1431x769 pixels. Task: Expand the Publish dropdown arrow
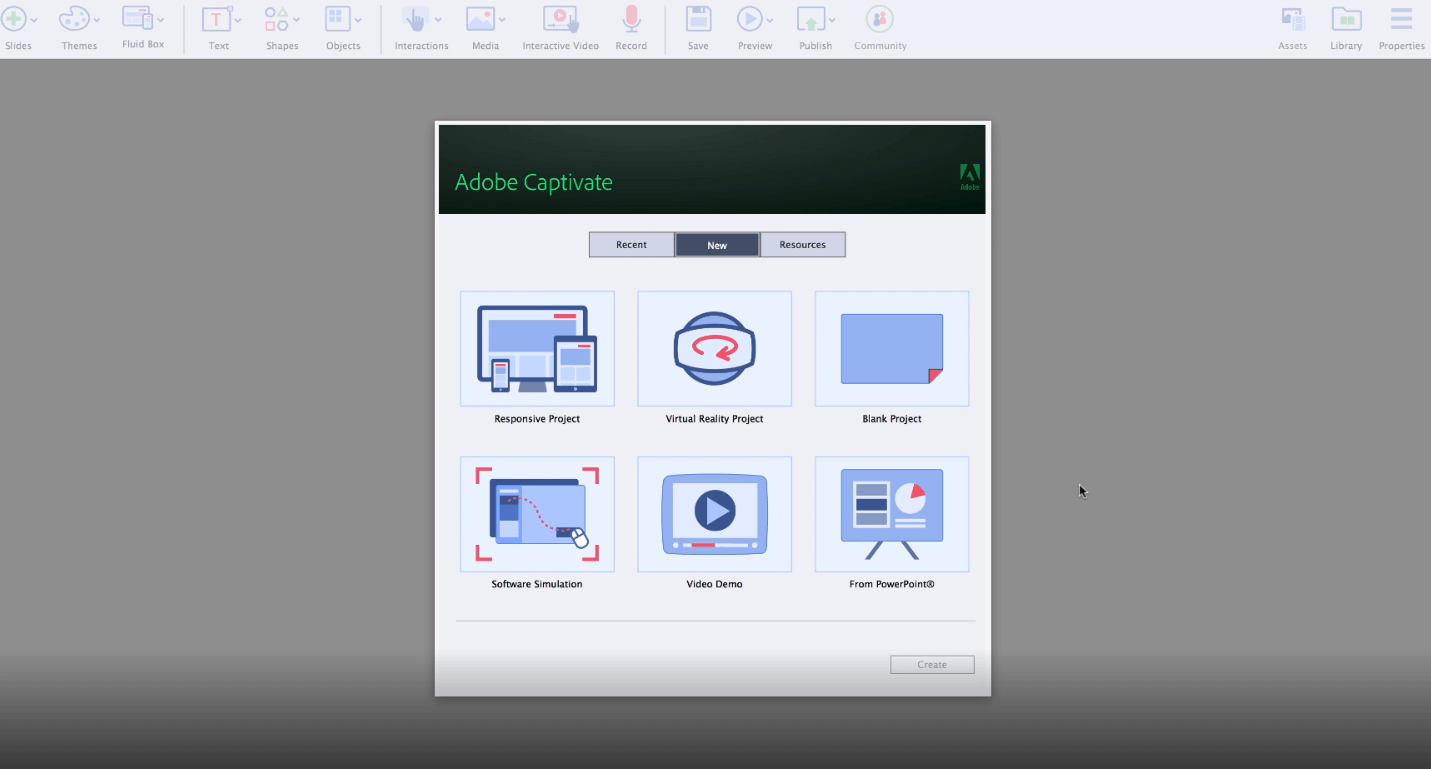click(x=832, y=20)
